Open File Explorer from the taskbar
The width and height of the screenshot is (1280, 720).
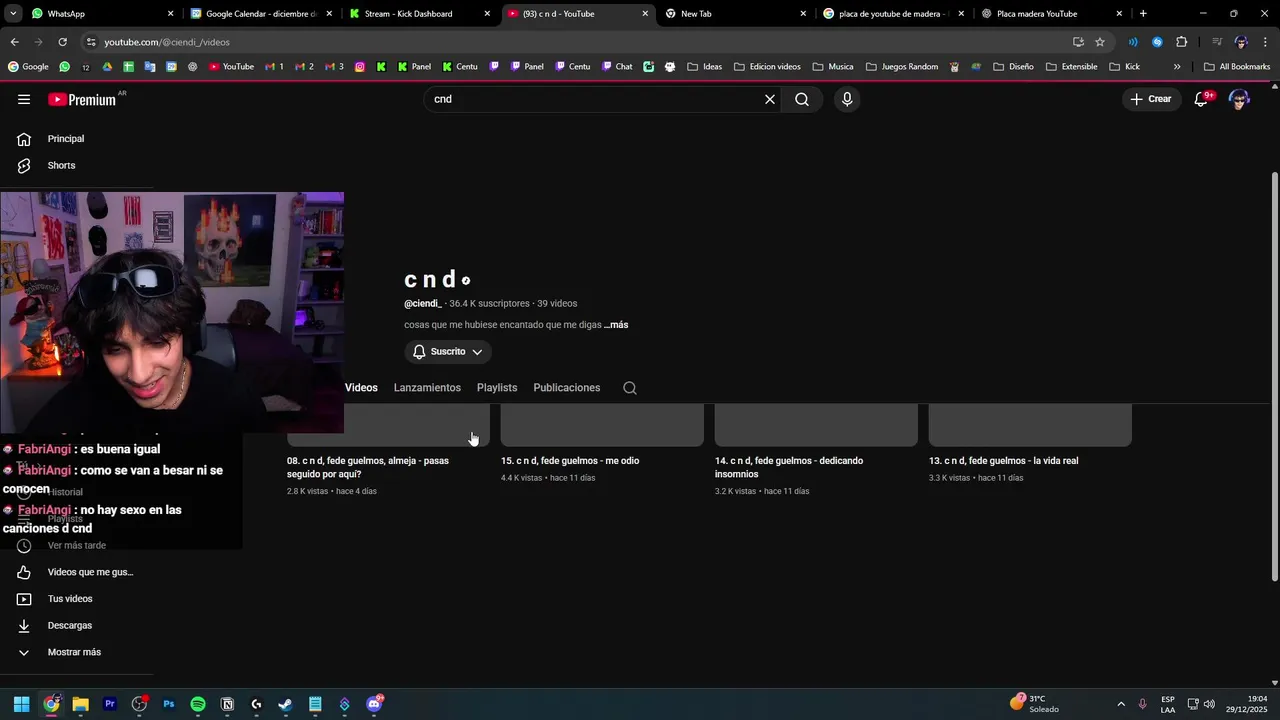coord(80,704)
